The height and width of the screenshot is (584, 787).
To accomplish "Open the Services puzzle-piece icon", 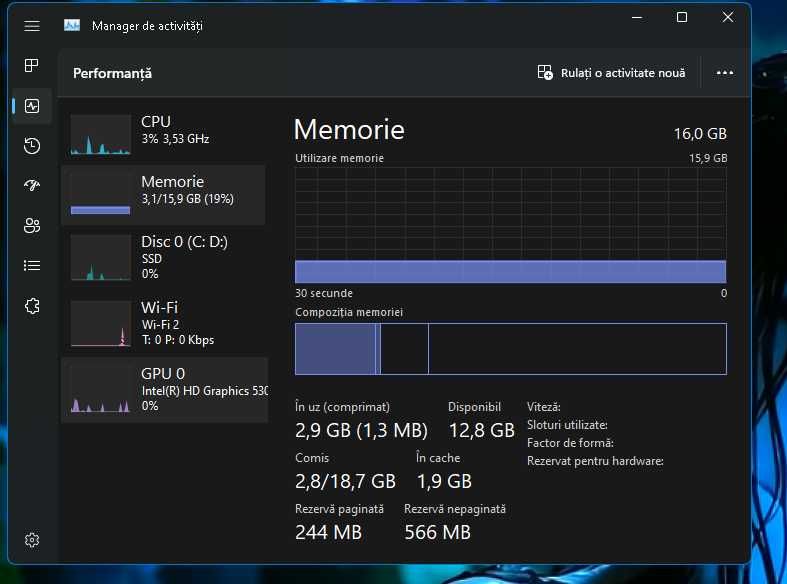I will click(32, 306).
